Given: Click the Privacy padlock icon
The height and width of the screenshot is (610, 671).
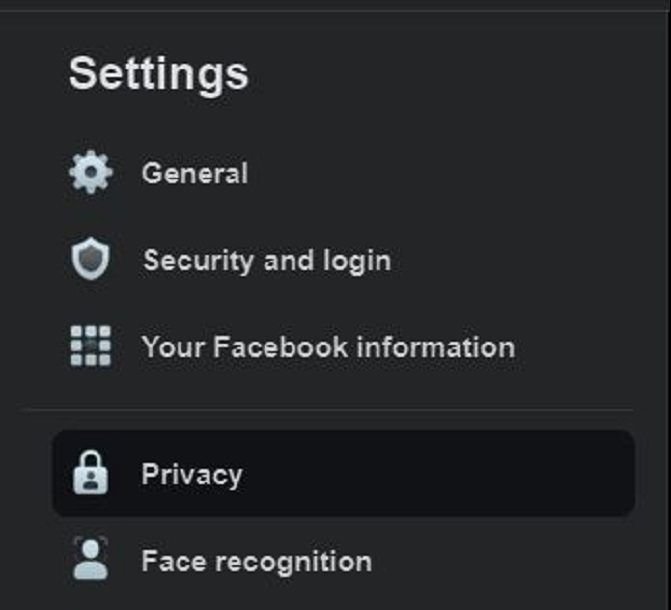Looking at the screenshot, I should pos(91,473).
